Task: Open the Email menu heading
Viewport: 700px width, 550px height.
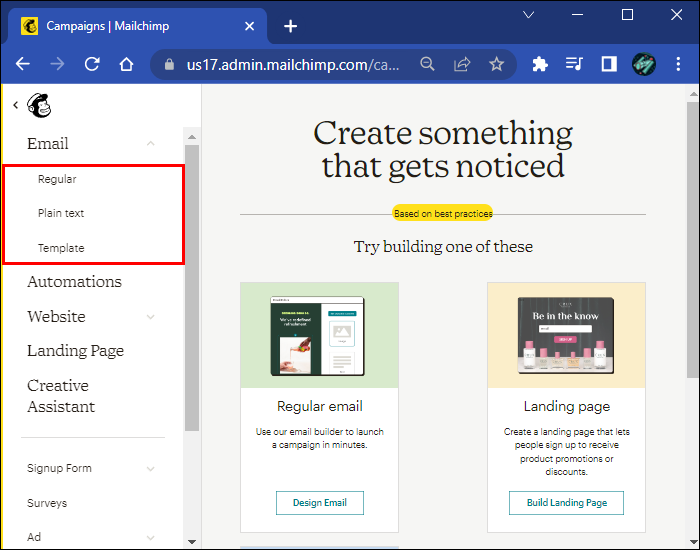Action: [x=48, y=144]
